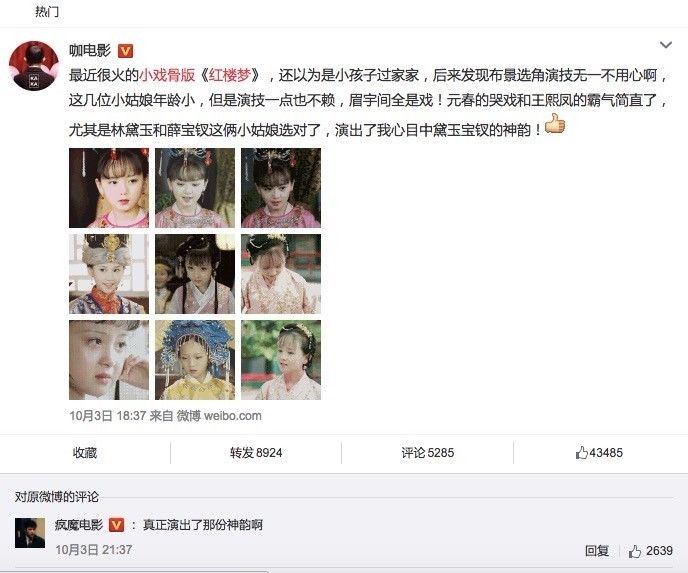Screen dimensions: 688x573
Task: Click the 转发 8924 repost button
Action: tap(256, 453)
